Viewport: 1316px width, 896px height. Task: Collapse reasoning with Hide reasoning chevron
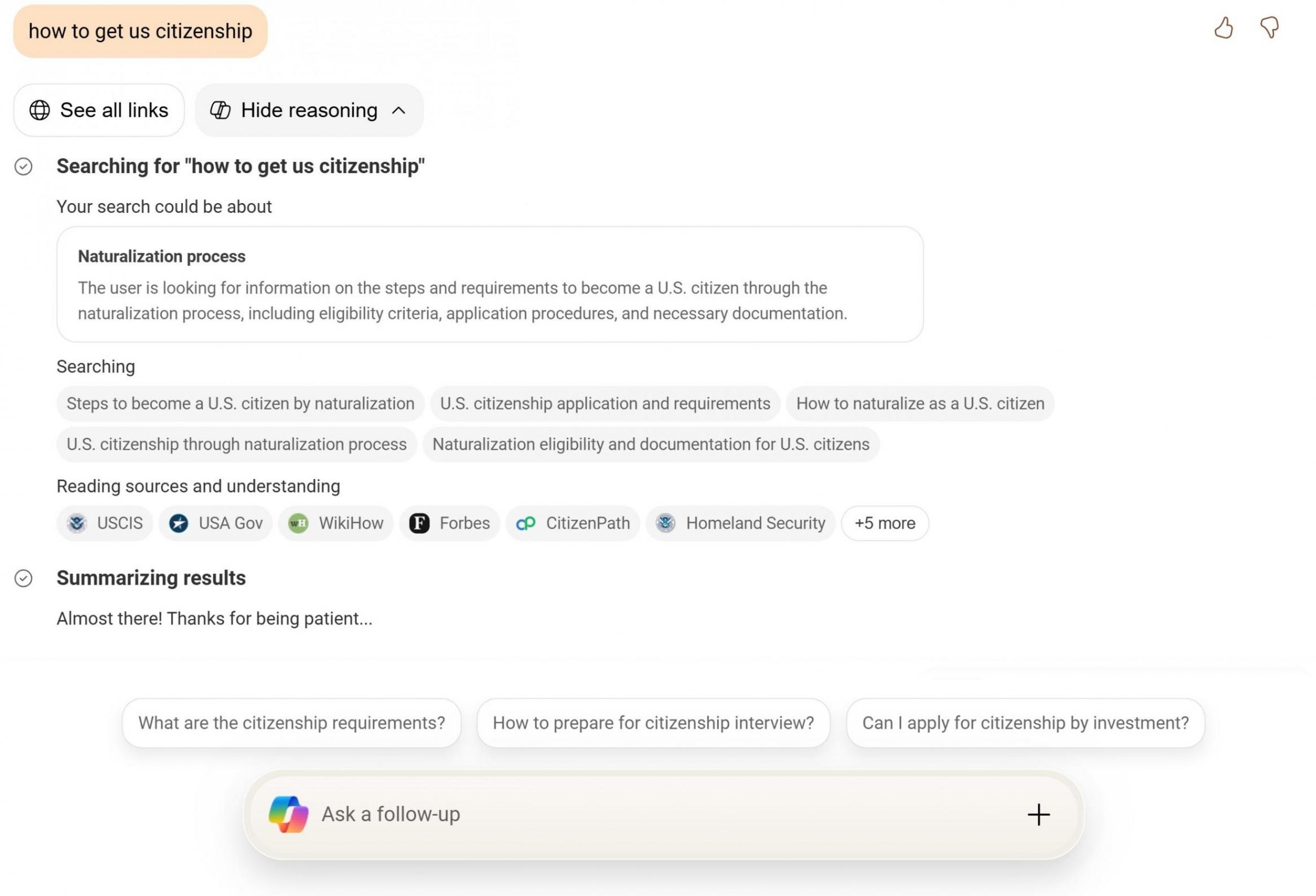click(398, 111)
